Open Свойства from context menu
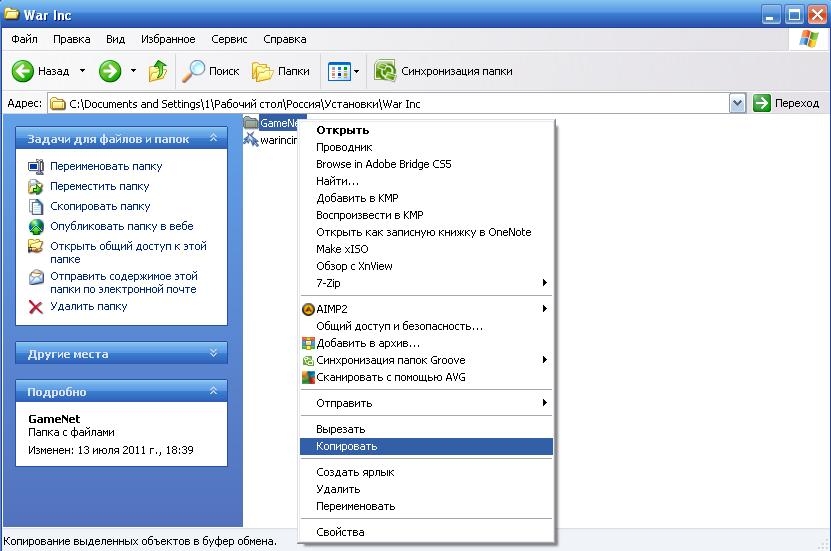This screenshot has width=831, height=551. [x=426, y=532]
